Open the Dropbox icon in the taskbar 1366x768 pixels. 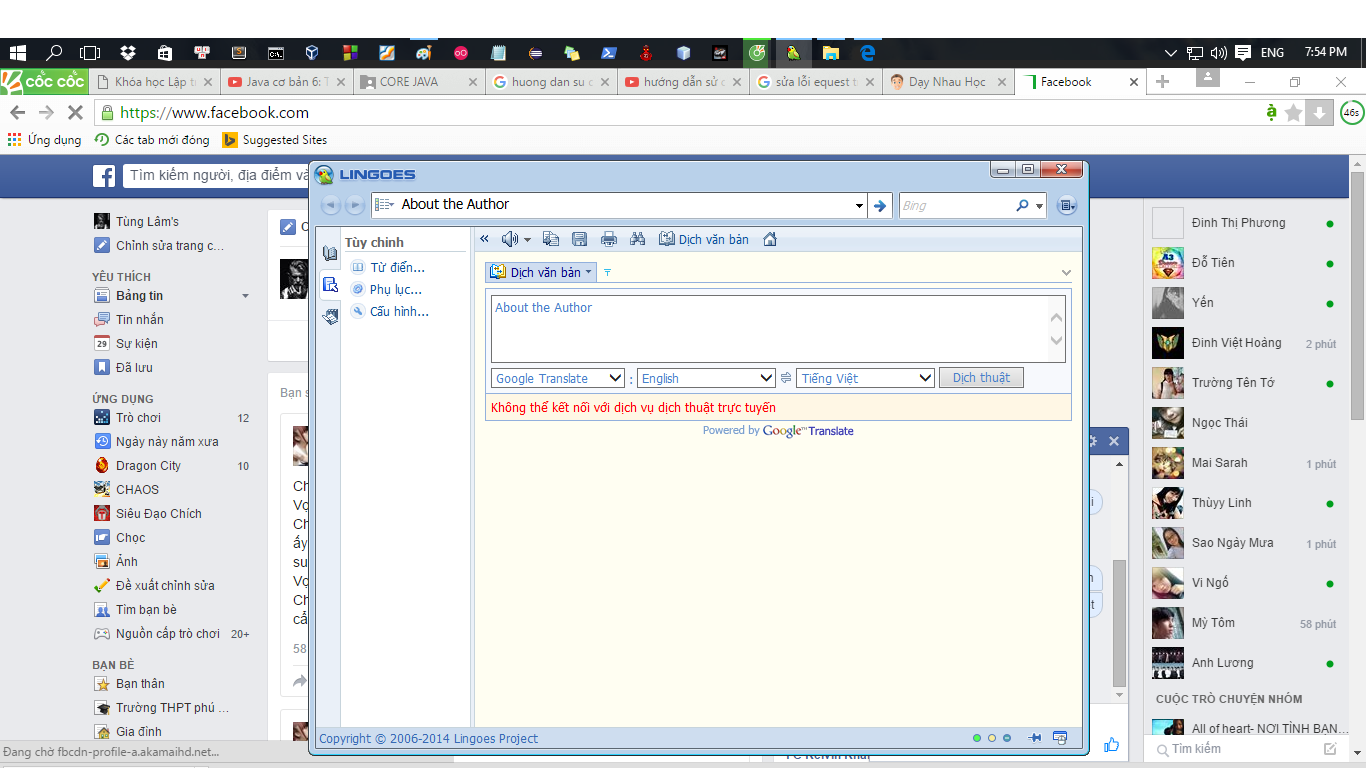point(127,53)
